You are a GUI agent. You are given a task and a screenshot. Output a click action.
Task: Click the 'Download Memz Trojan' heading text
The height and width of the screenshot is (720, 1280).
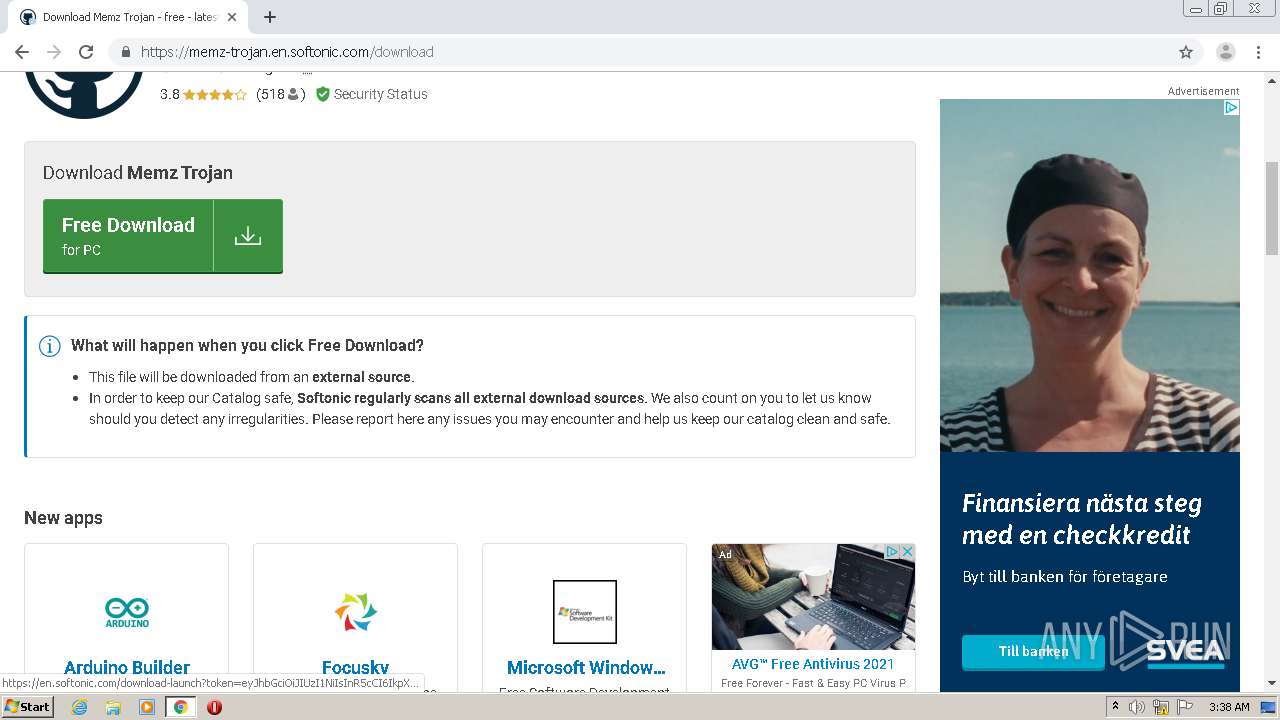138,173
